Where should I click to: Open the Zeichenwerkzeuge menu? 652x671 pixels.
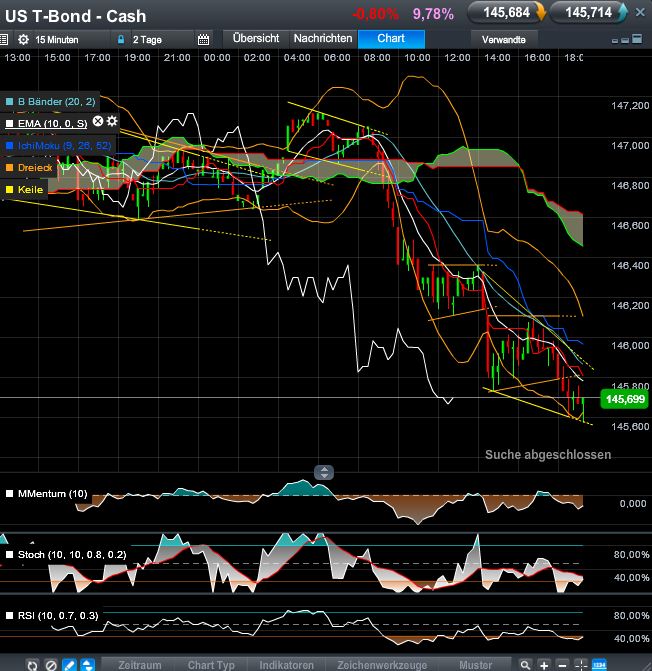(x=382, y=665)
